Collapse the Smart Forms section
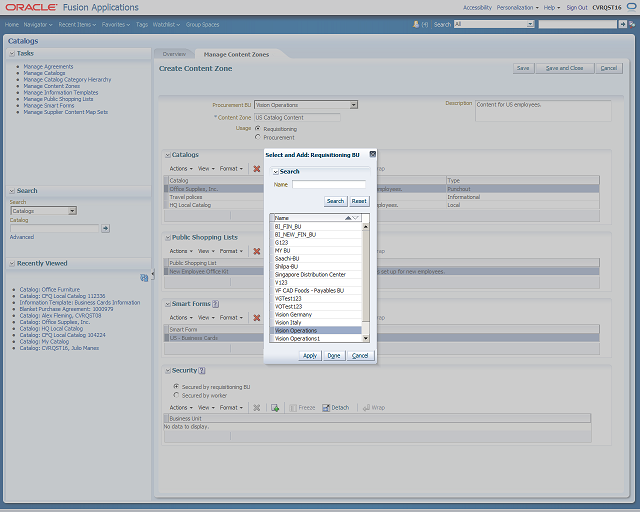The height and width of the screenshot is (512, 640). tap(168, 304)
